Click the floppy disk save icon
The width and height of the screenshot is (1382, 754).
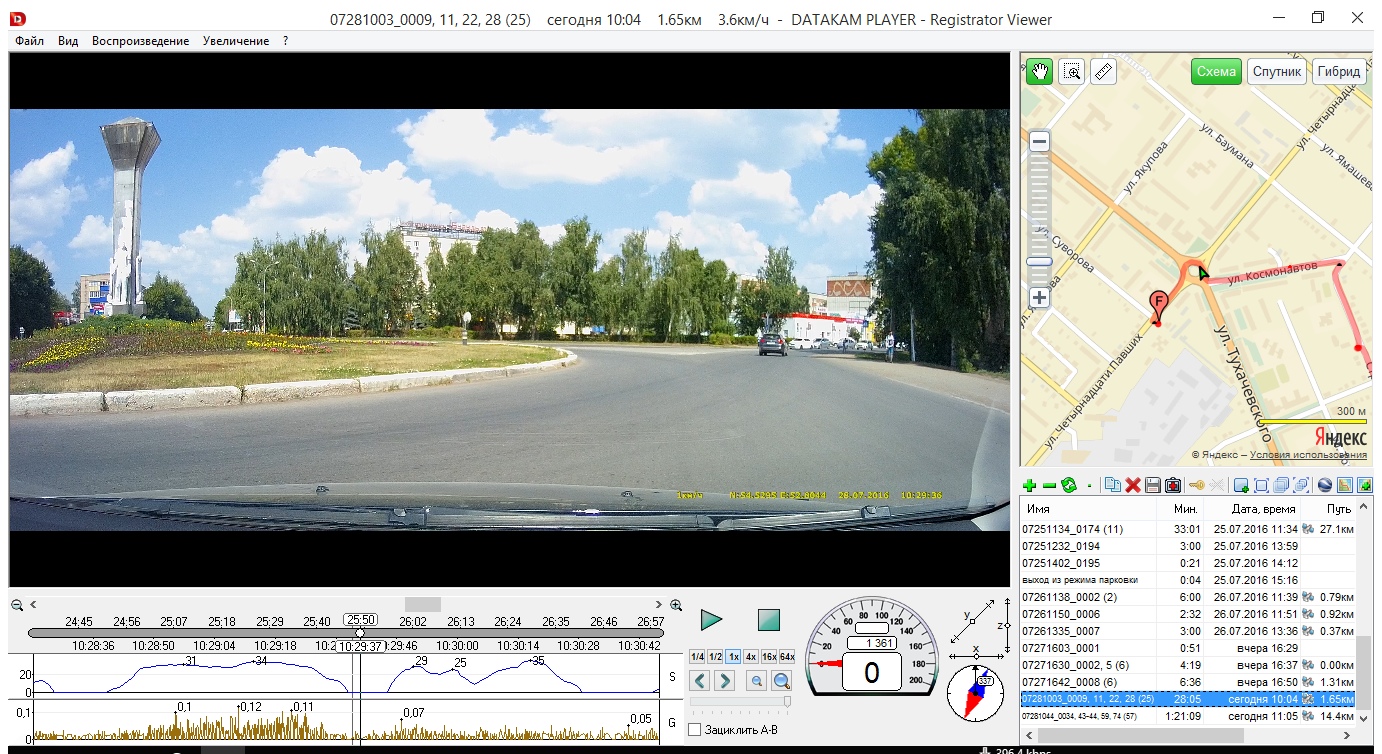pyautogui.click(x=1153, y=485)
